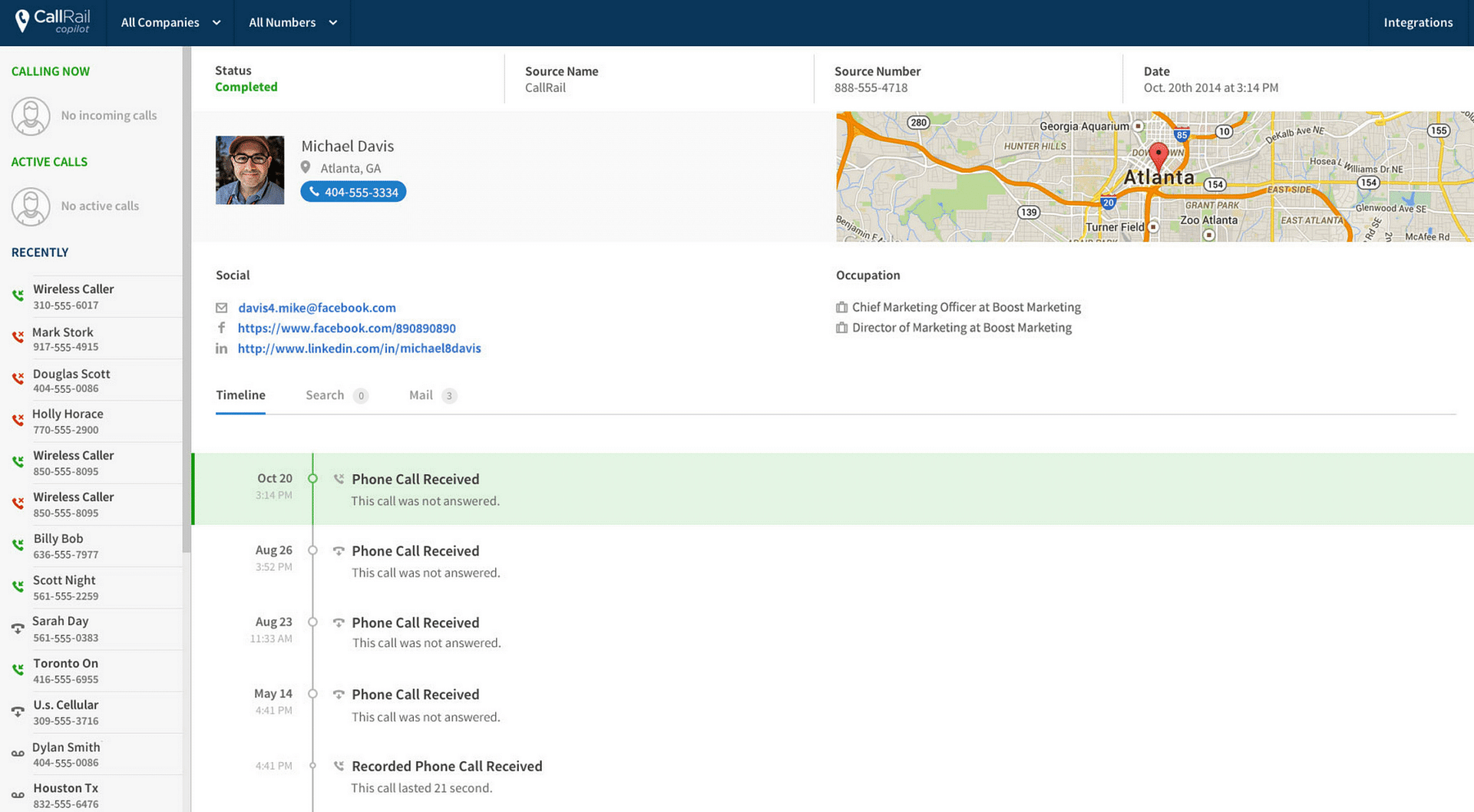Select the LinkedIn icon in the Social section
This screenshot has height=812, width=1474.
[221, 348]
